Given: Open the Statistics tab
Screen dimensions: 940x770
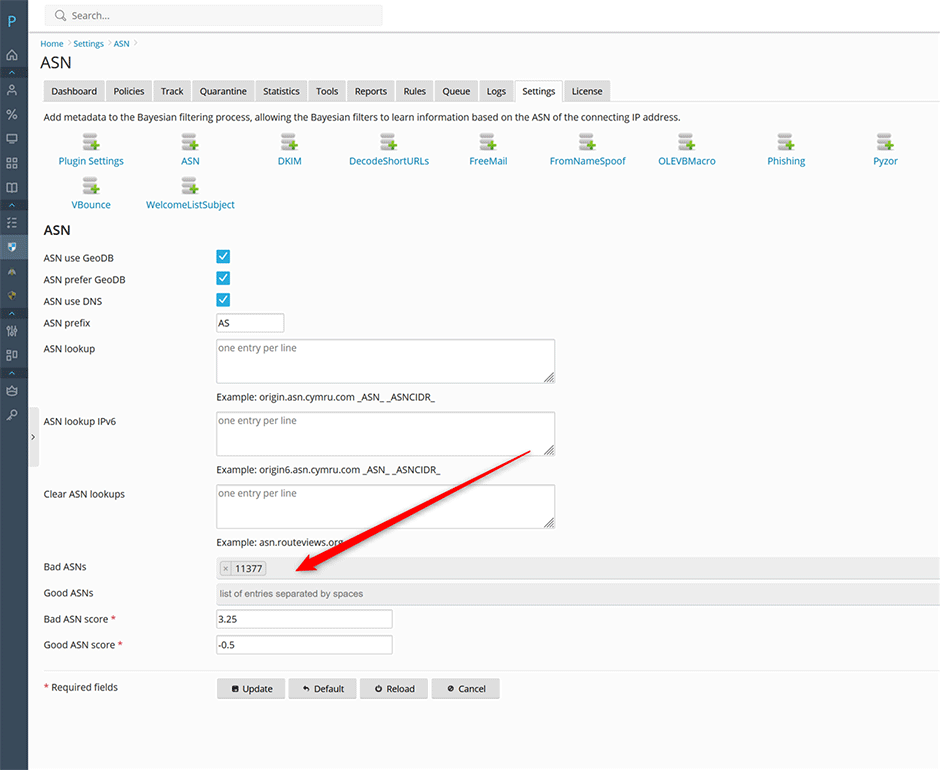Looking at the screenshot, I should pos(281,91).
